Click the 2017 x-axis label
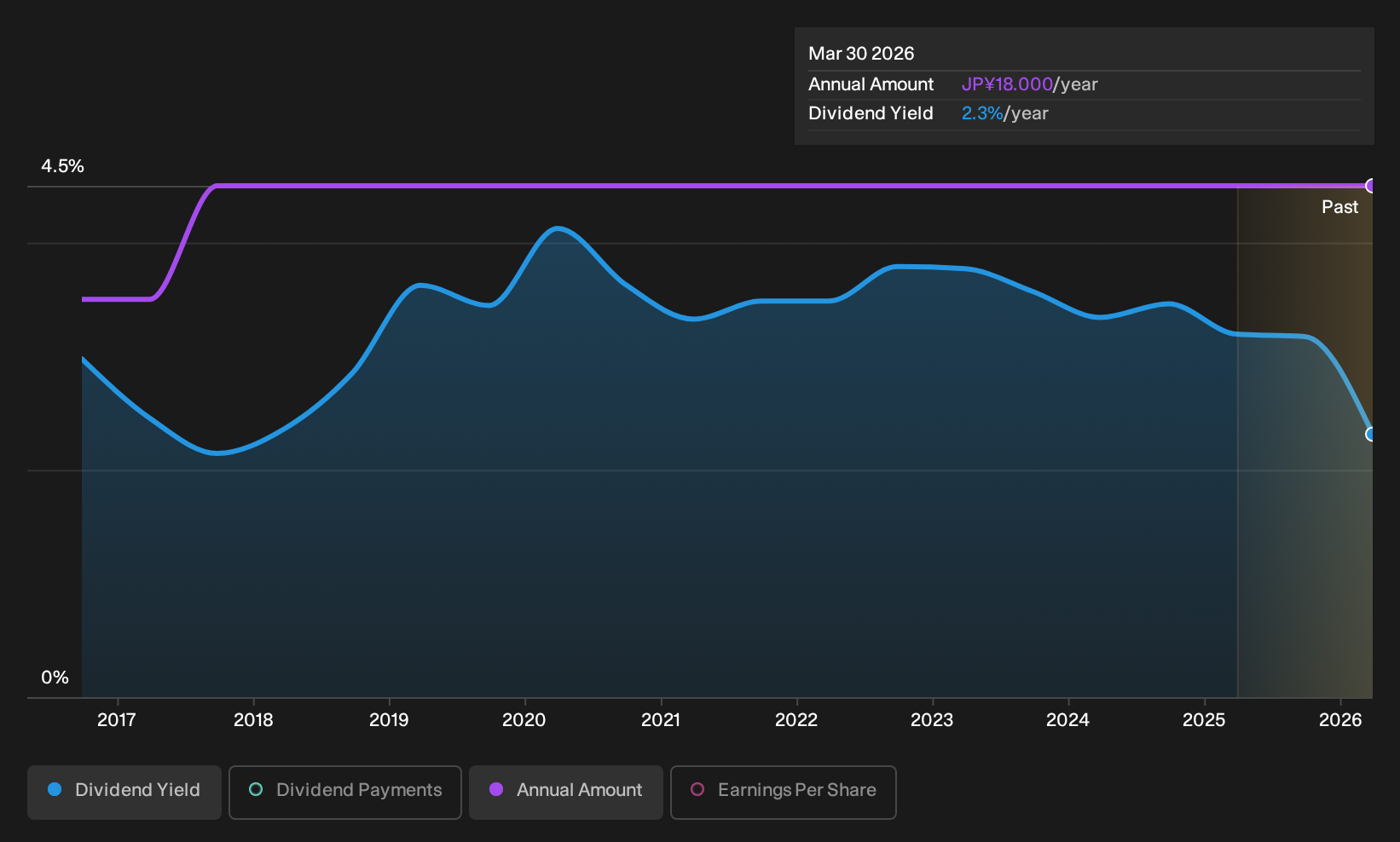This screenshot has width=1400, height=842. pyautogui.click(x=117, y=720)
